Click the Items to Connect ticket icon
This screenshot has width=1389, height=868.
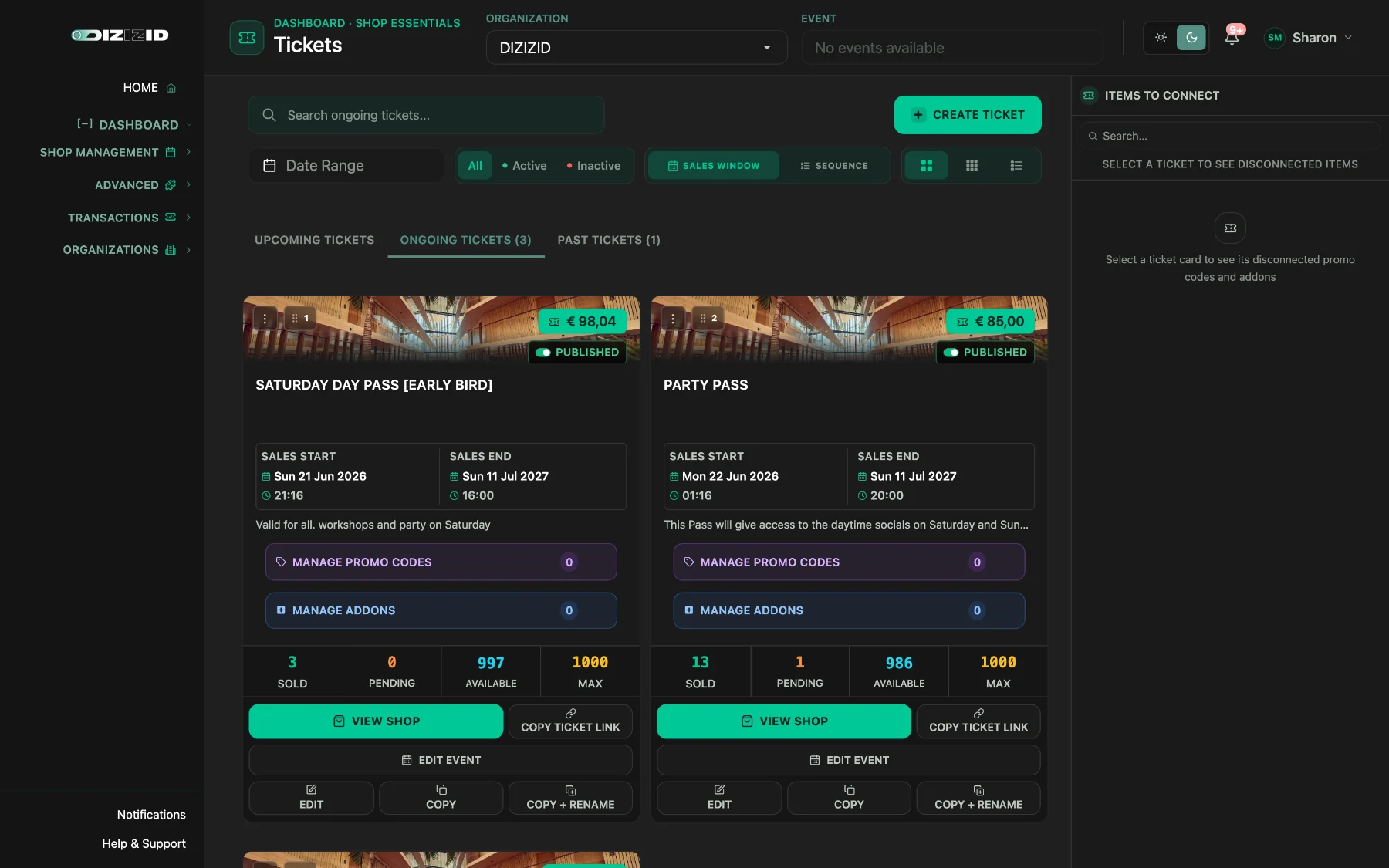click(x=1089, y=95)
